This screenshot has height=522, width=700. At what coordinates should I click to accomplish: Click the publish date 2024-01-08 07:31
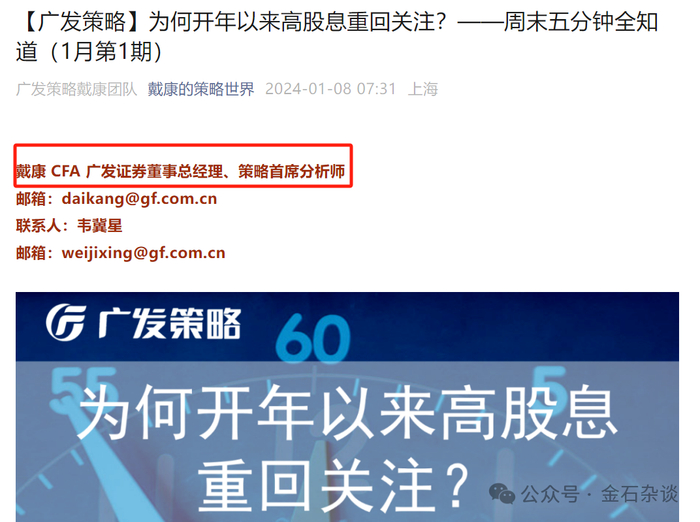330,89
